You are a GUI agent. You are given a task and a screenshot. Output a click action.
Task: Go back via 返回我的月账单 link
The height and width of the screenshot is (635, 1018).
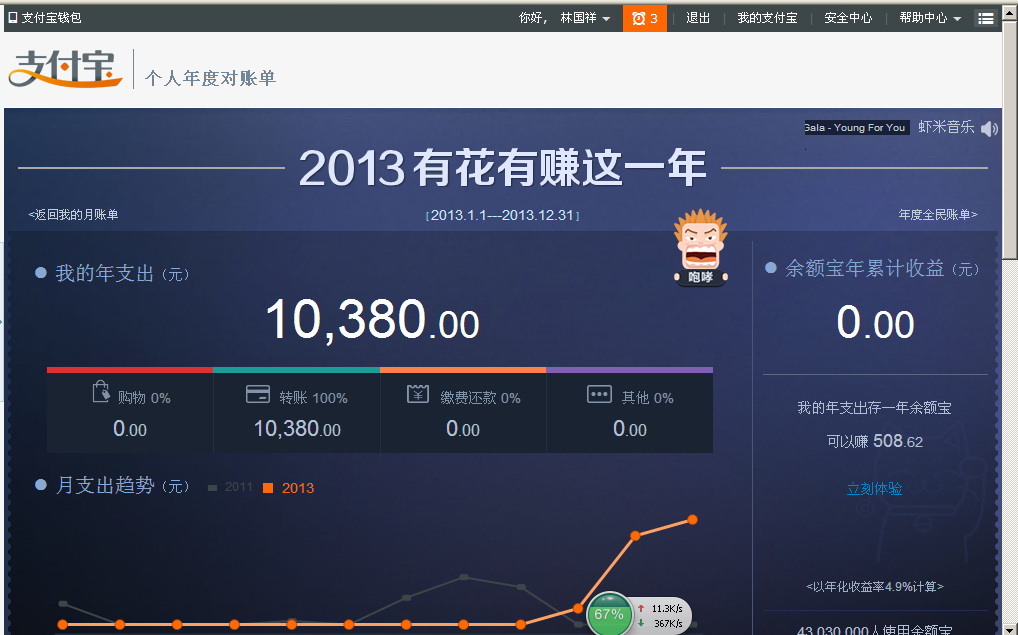73,215
